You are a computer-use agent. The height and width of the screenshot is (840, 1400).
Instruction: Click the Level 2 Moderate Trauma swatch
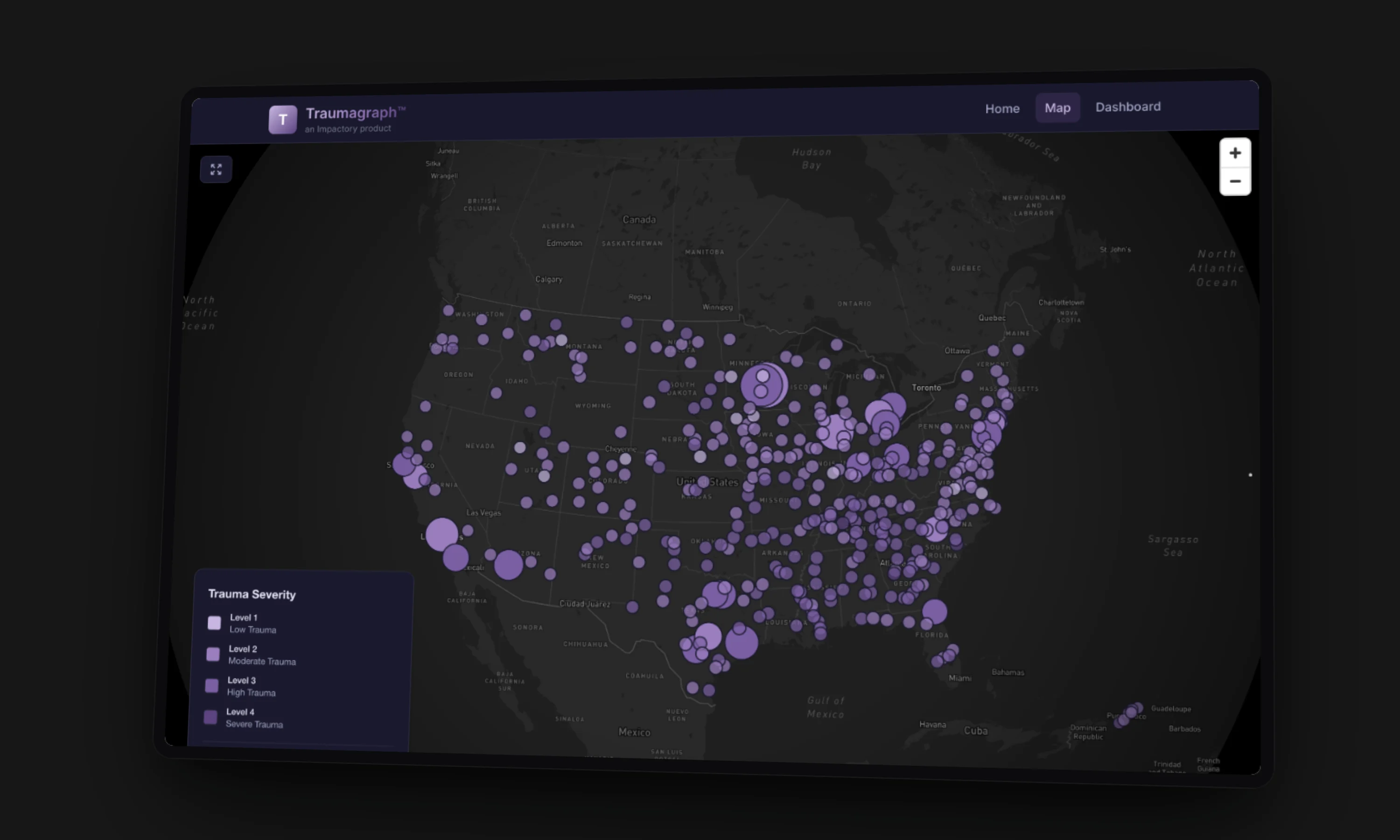pyautogui.click(x=213, y=654)
